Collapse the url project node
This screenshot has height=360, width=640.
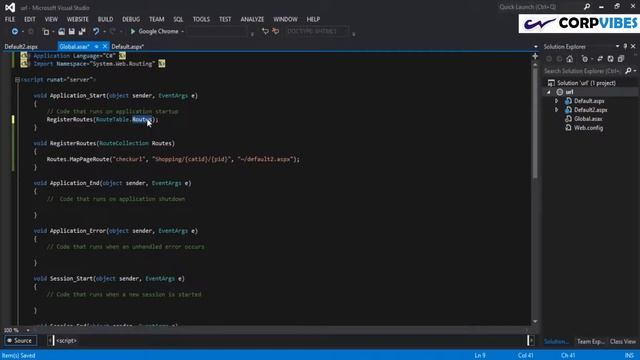point(549,92)
